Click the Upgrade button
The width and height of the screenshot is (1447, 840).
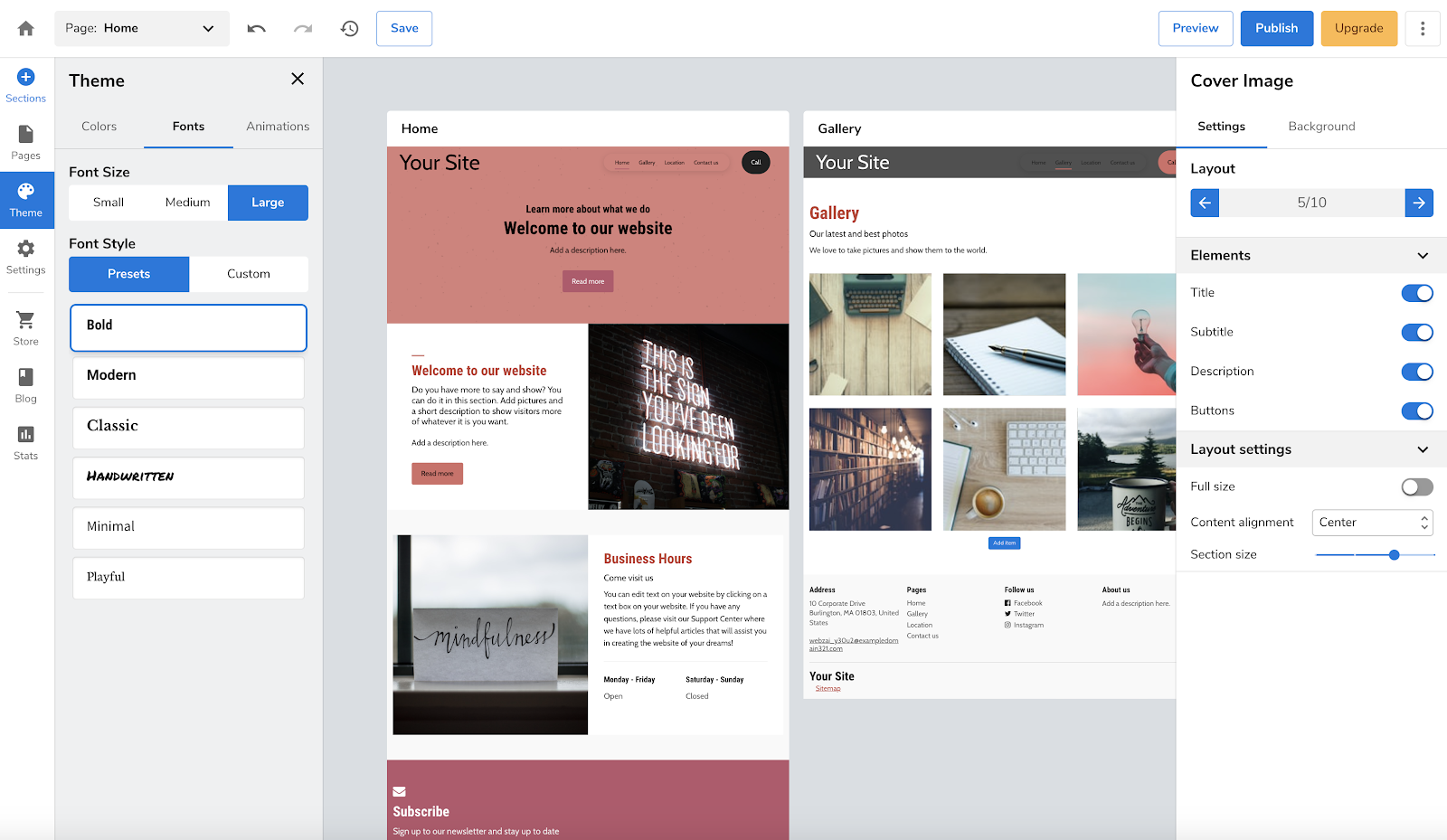(1359, 28)
